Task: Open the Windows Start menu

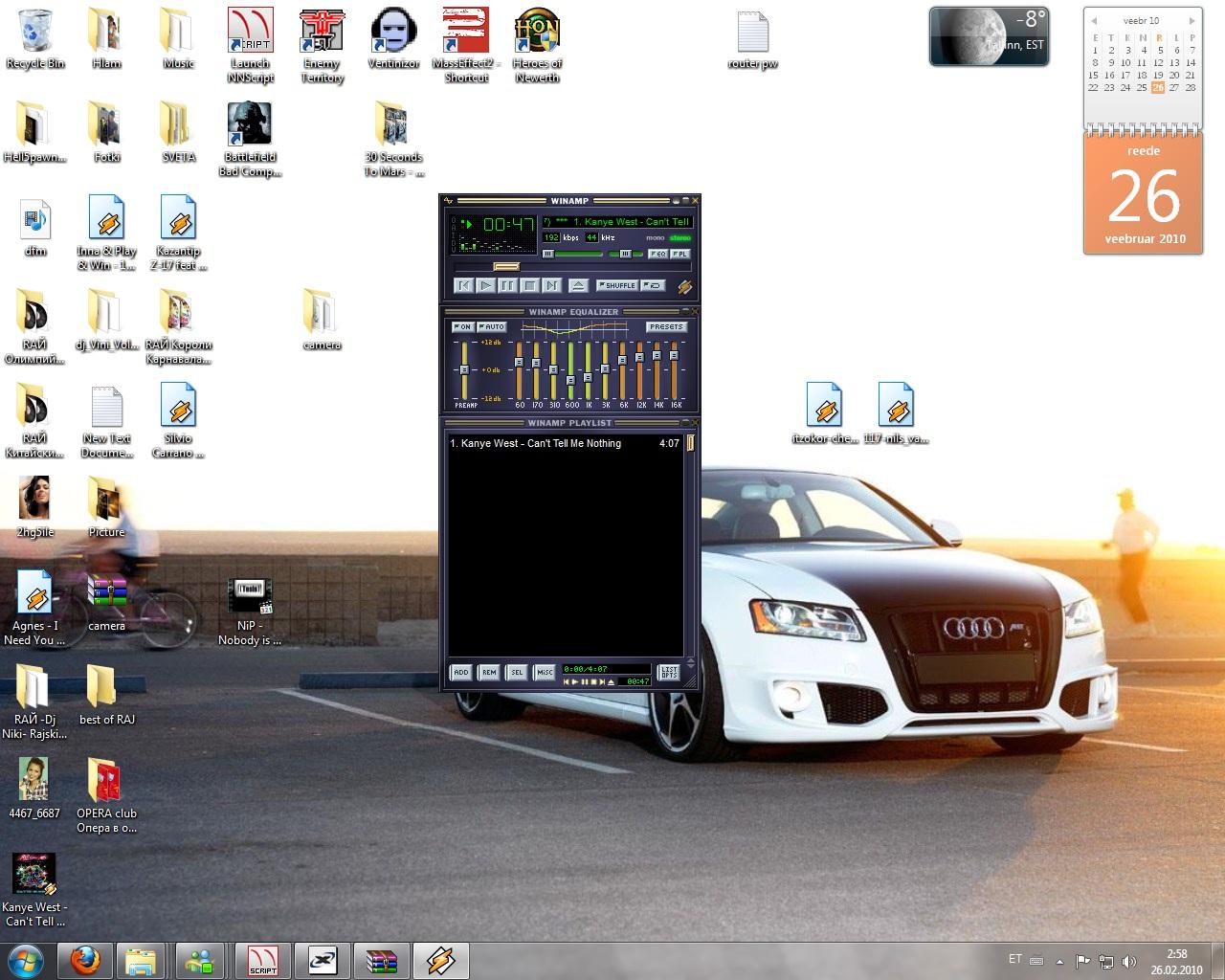Action: tap(26, 960)
